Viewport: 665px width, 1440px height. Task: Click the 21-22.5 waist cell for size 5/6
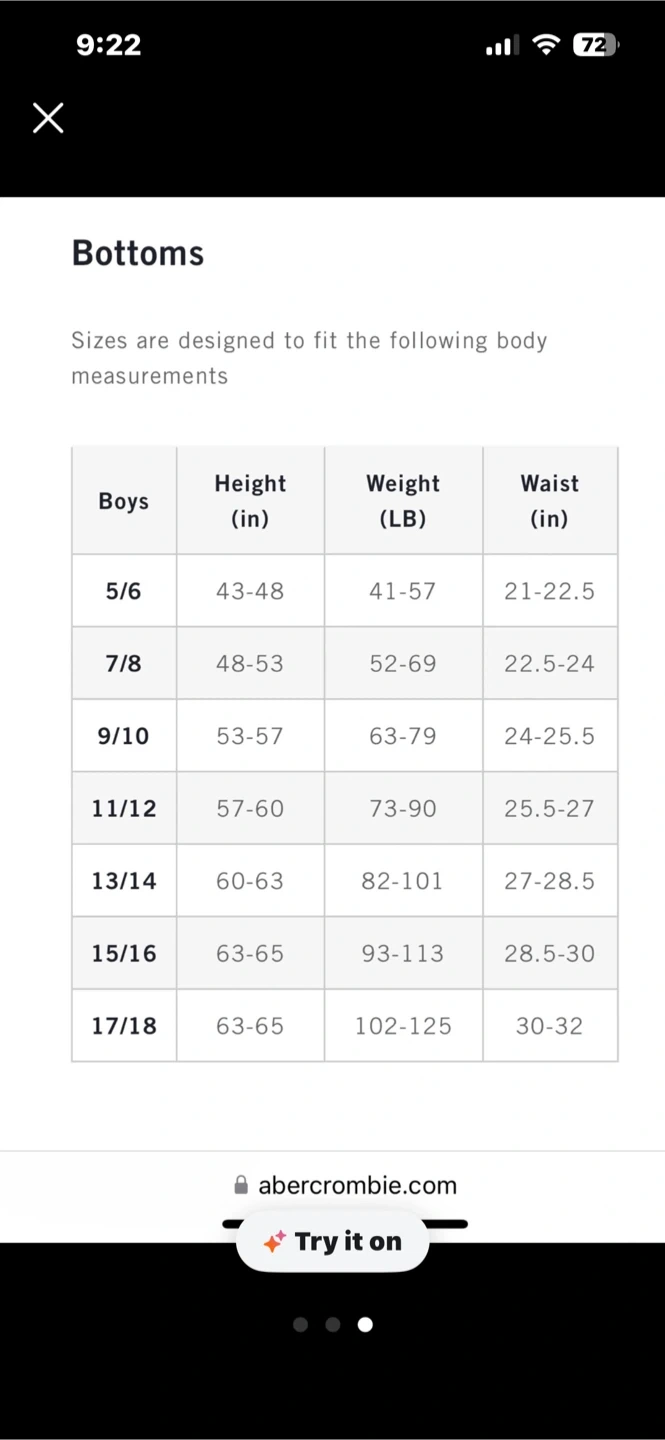click(550, 591)
